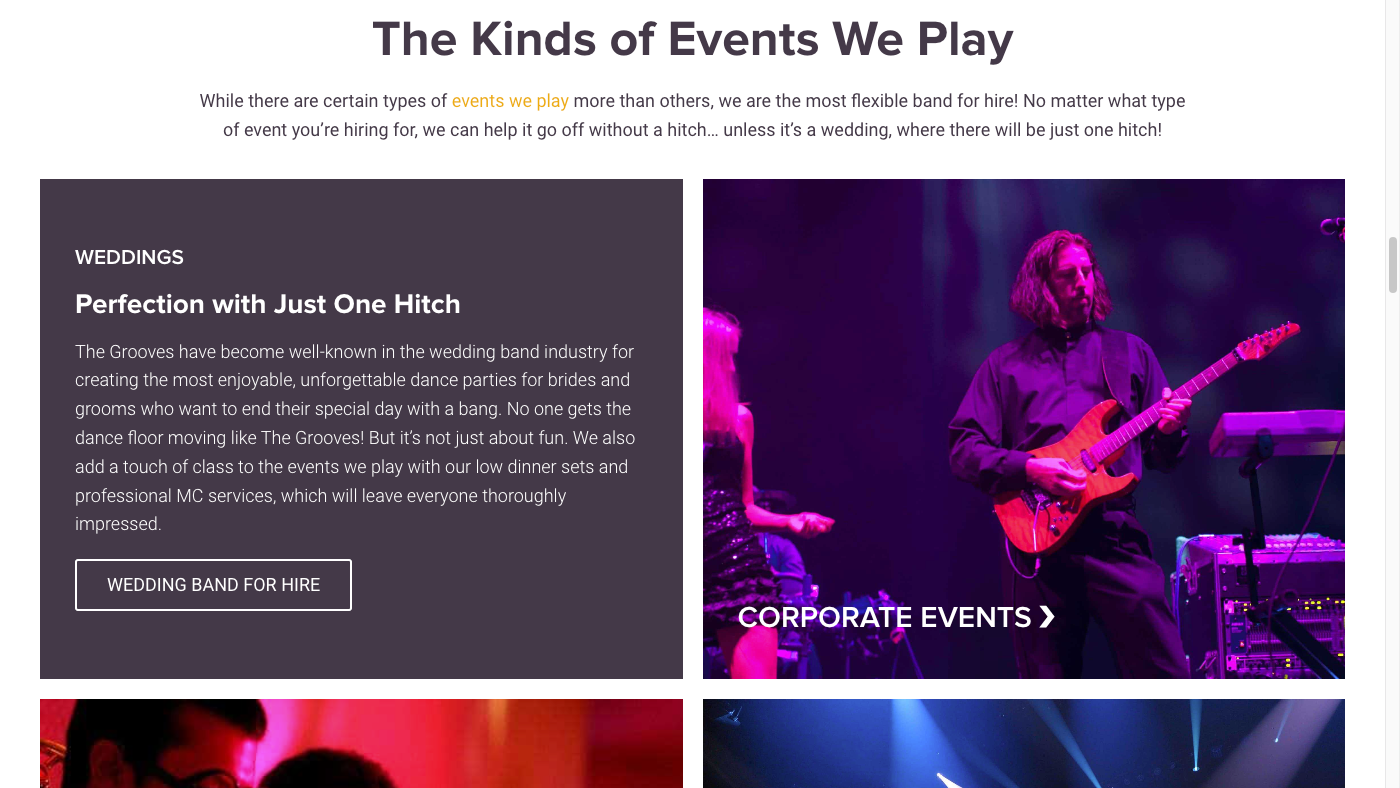Image resolution: width=1400 pixels, height=788 pixels.
Task: Click the right chevron beside Corporate Events
Action: (x=1047, y=617)
